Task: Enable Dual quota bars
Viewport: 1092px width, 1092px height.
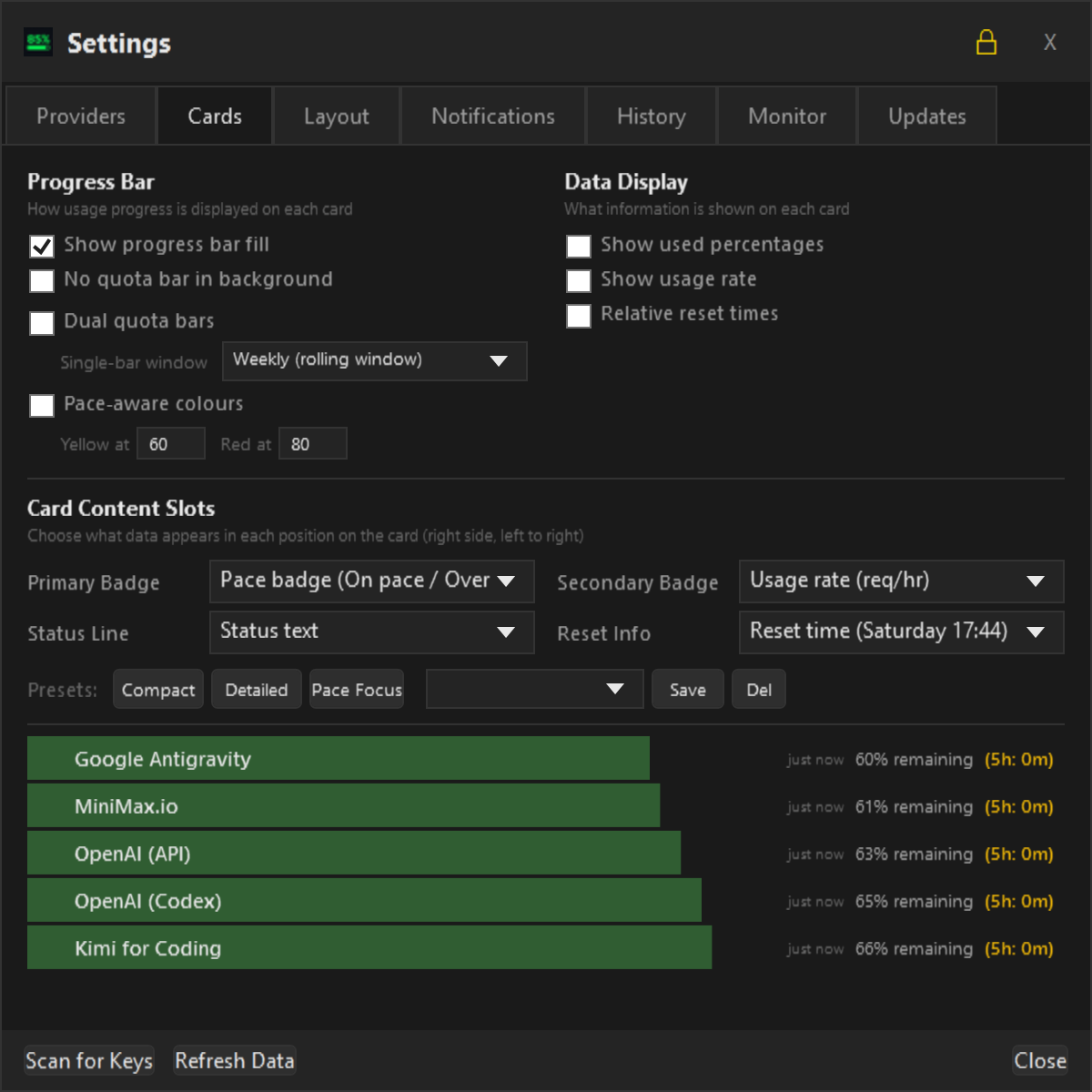Action: (42, 322)
